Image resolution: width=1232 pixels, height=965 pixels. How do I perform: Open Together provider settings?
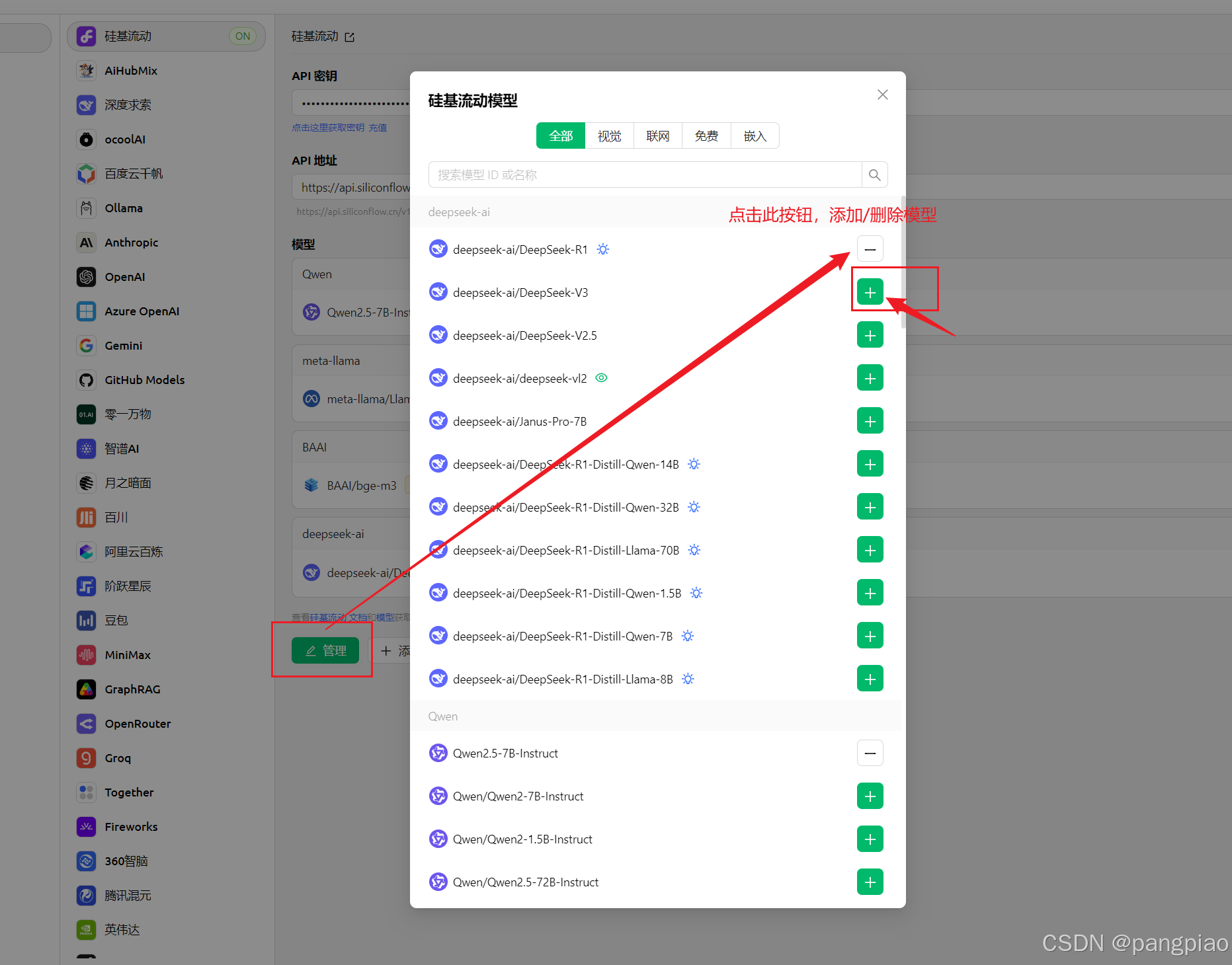[x=165, y=792]
